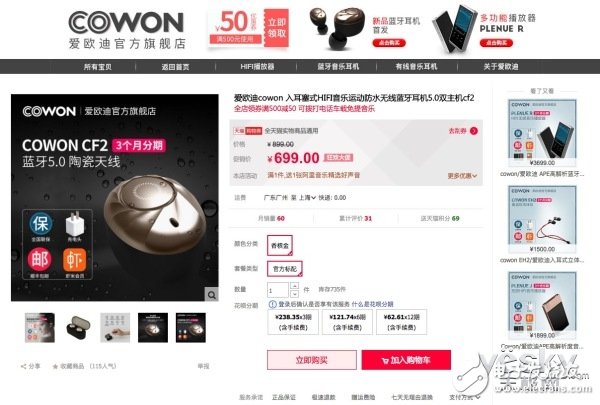Viewport: 600px width, 405px height.
Task: Claim the 50 yuan coupon via 立即领取
Action: pyautogui.click(x=276, y=28)
